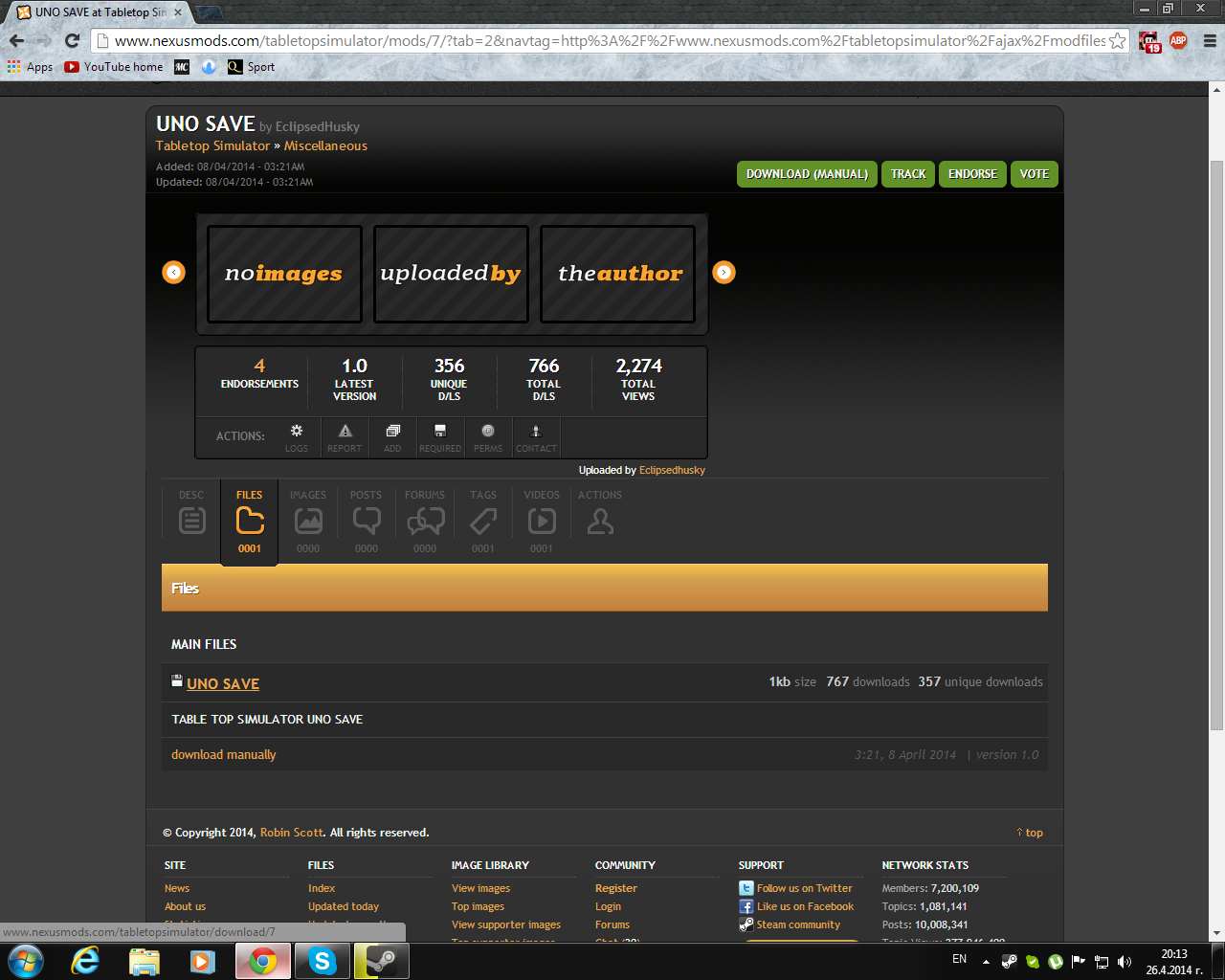Open Windows Explorer from the taskbar
This screenshot has width=1225, height=980.
click(x=145, y=961)
